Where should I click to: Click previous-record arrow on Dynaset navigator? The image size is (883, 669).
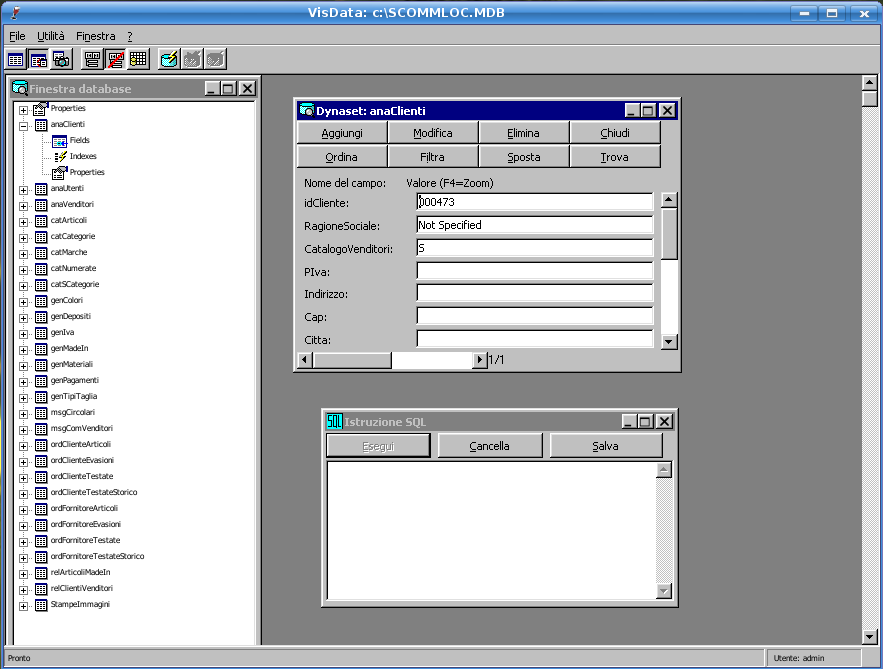pyautogui.click(x=305, y=360)
